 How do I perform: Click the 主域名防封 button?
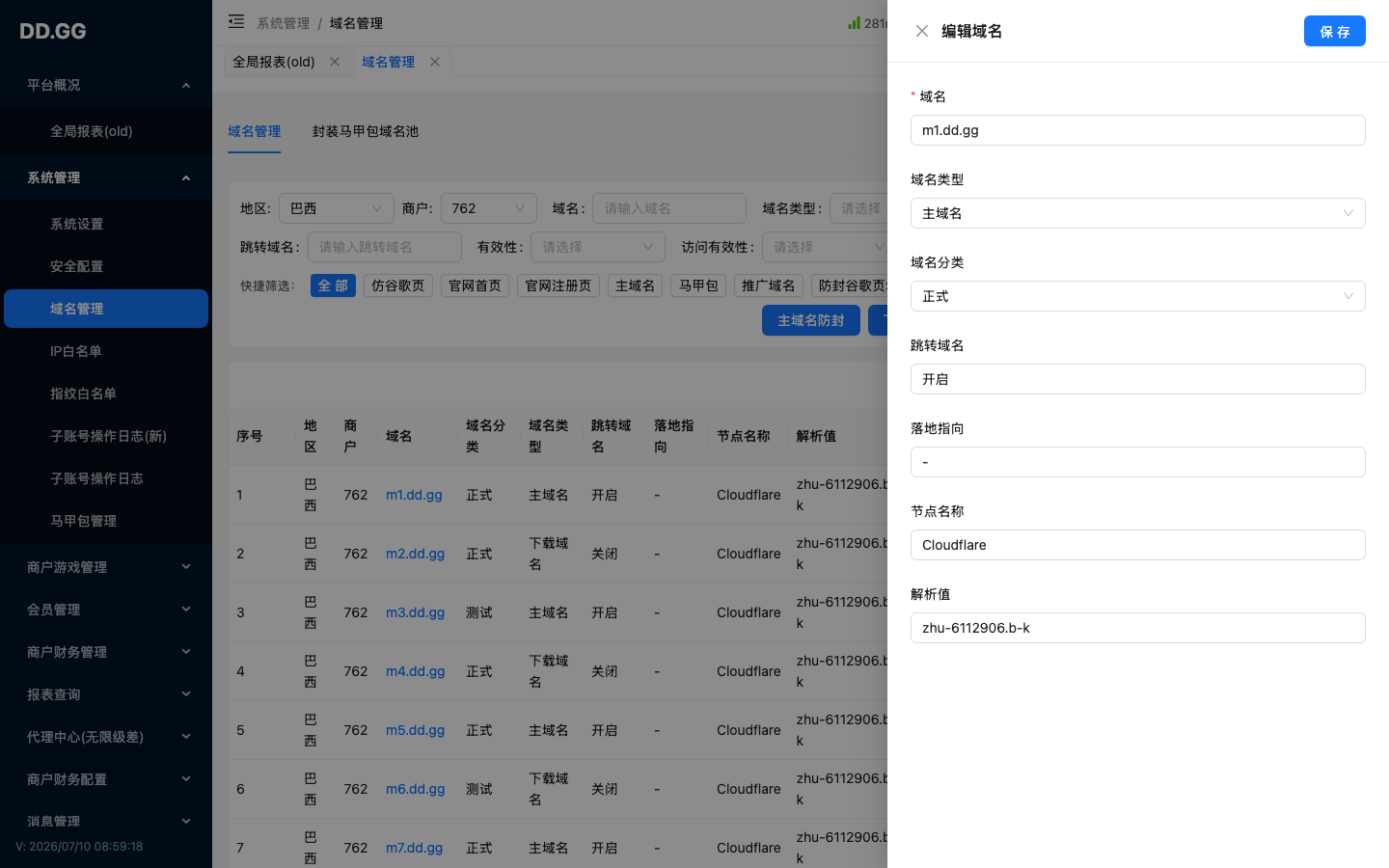pyautogui.click(x=811, y=320)
